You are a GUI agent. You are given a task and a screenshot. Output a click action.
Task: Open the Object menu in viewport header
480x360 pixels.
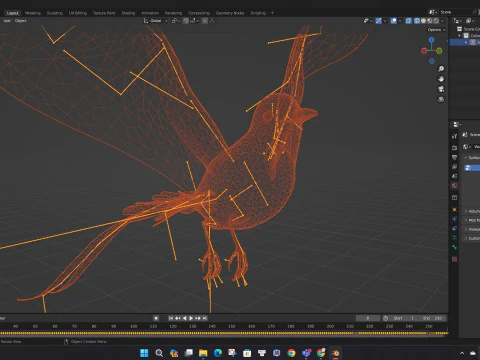[x=20, y=21]
